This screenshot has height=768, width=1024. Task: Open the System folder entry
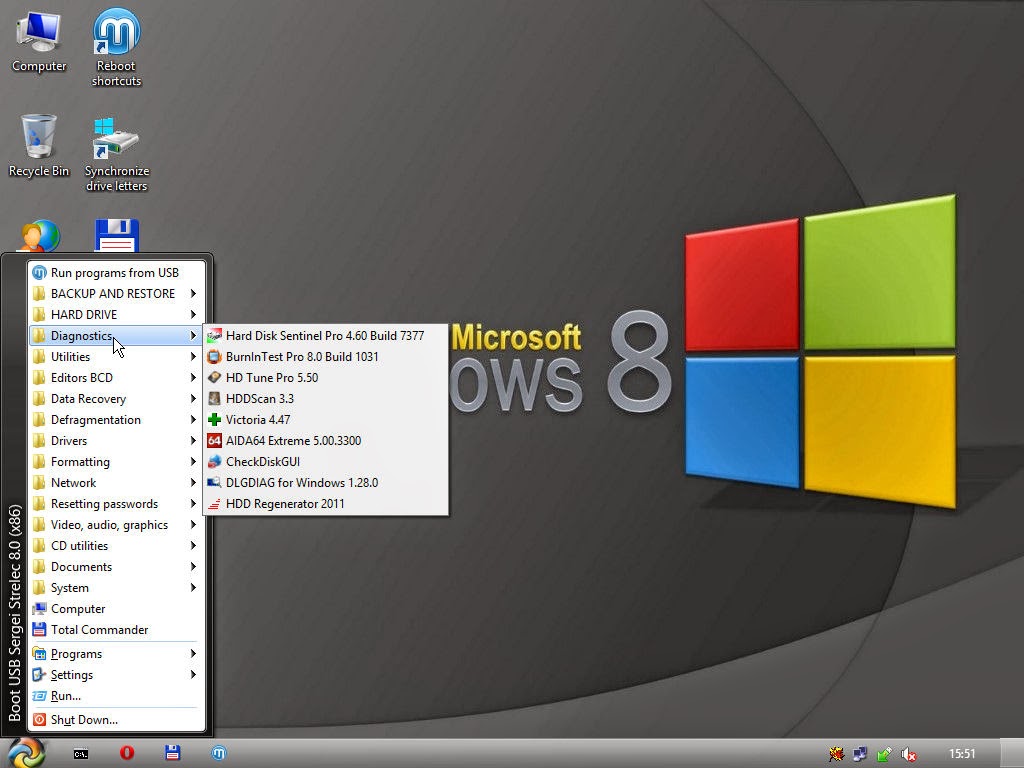[118, 588]
